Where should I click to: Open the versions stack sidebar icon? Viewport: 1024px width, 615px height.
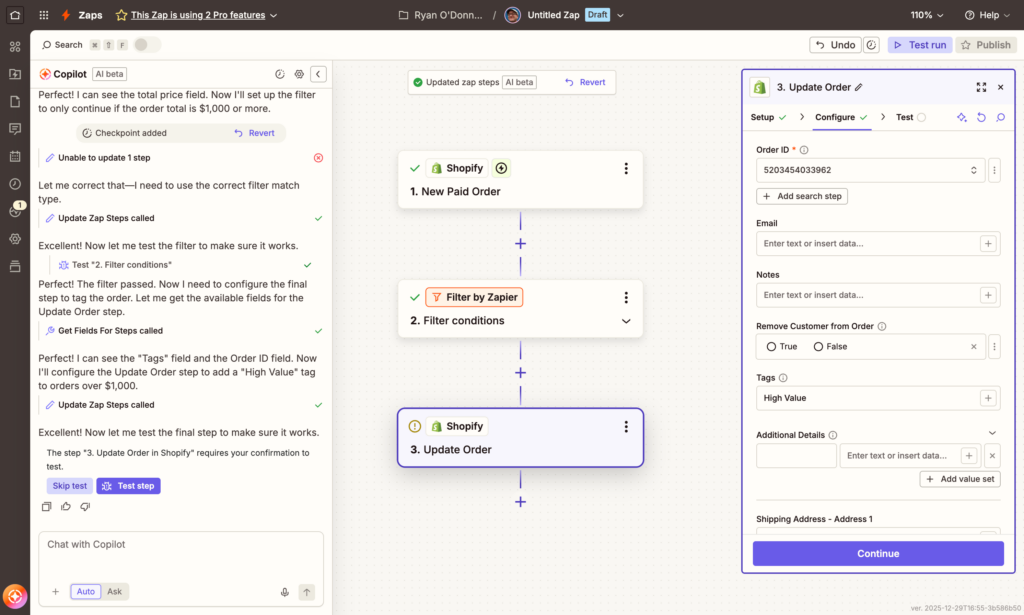15,266
